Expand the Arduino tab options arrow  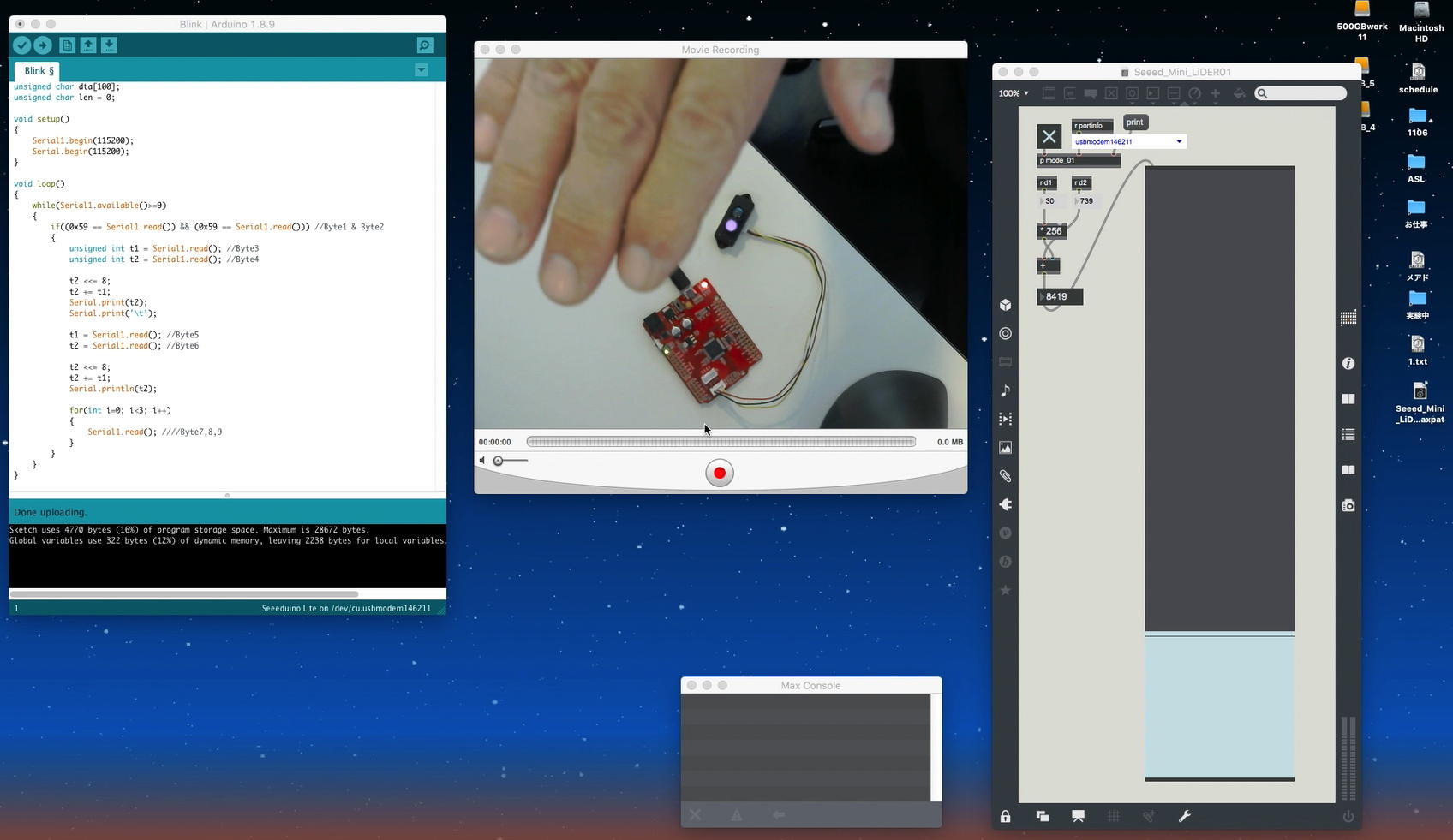422,70
